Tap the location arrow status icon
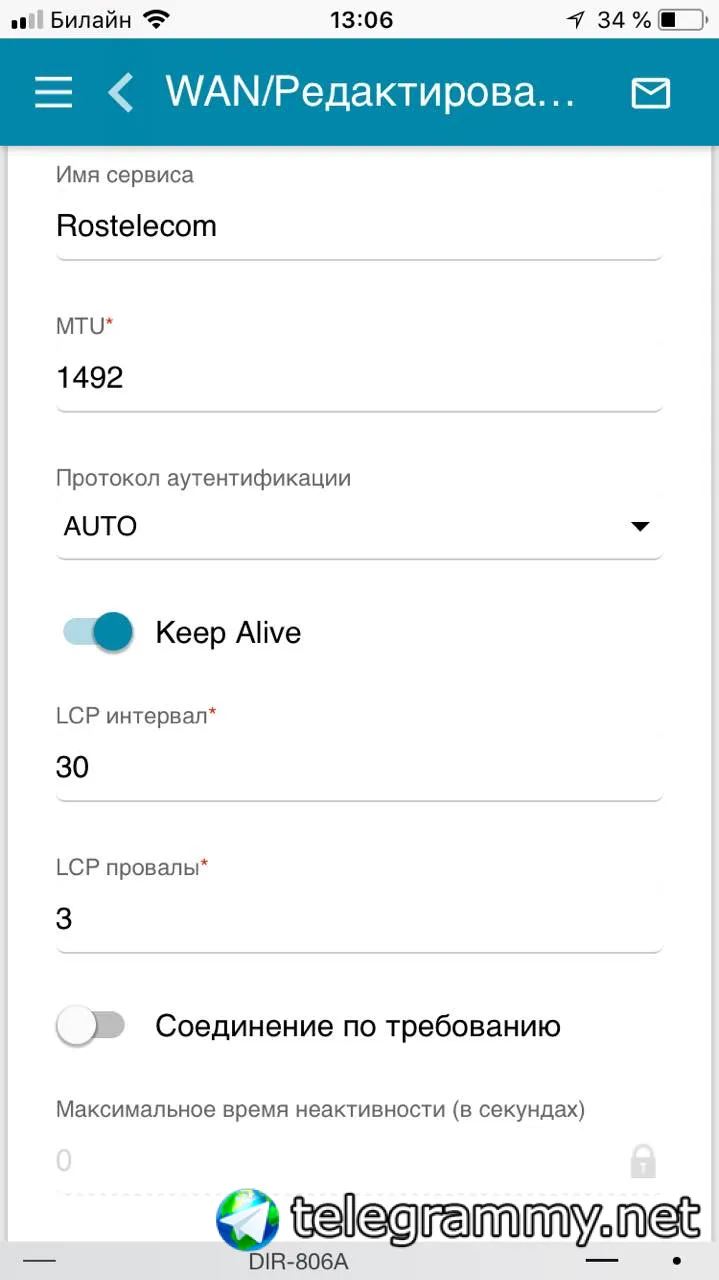This screenshot has height=1280, width=719. click(x=575, y=19)
